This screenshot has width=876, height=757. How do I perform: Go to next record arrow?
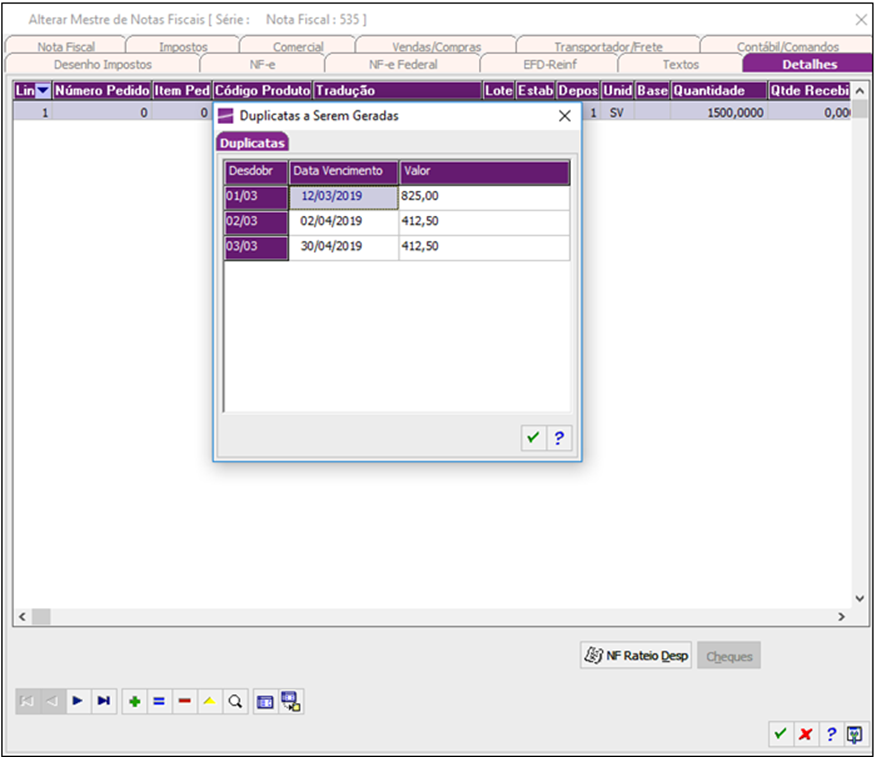[78, 701]
